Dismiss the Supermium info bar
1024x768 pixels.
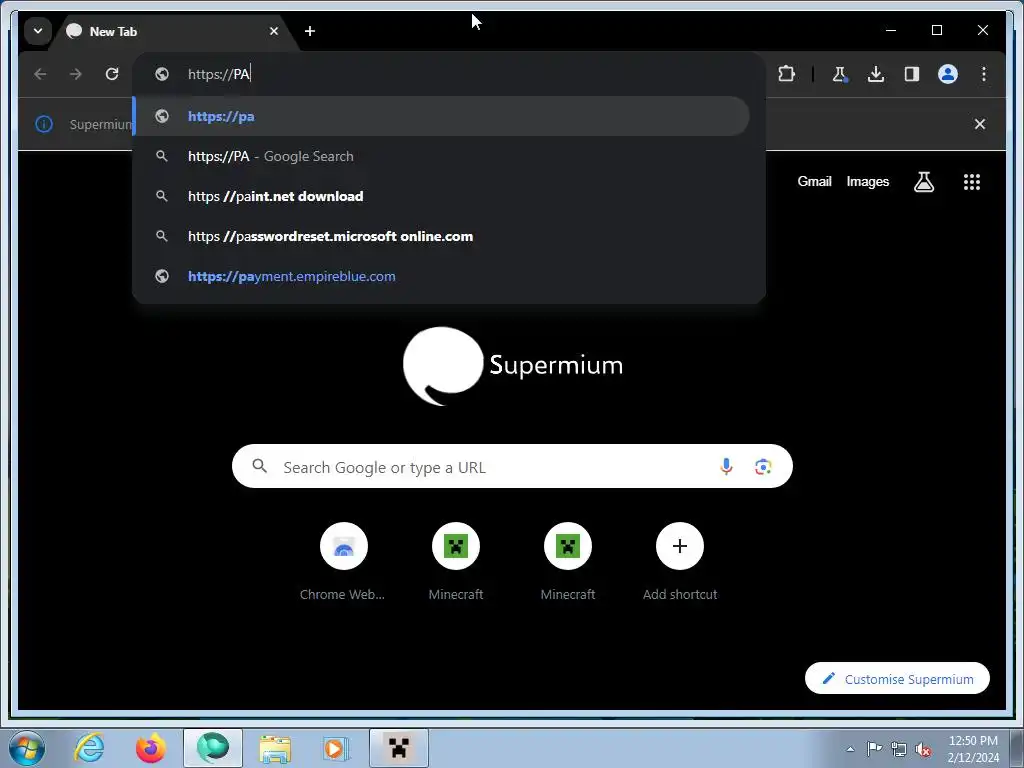click(980, 124)
